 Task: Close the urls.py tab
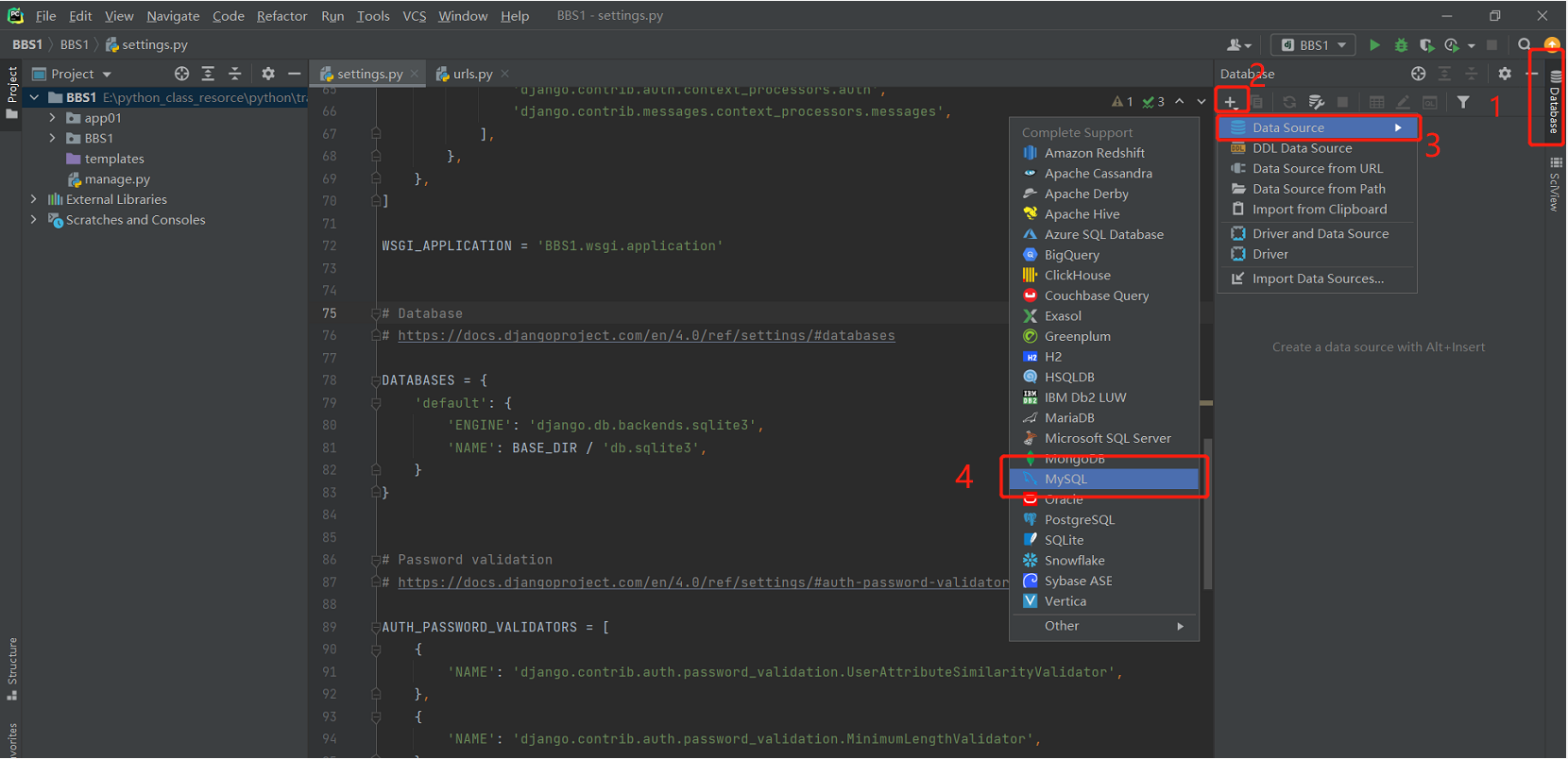point(504,74)
